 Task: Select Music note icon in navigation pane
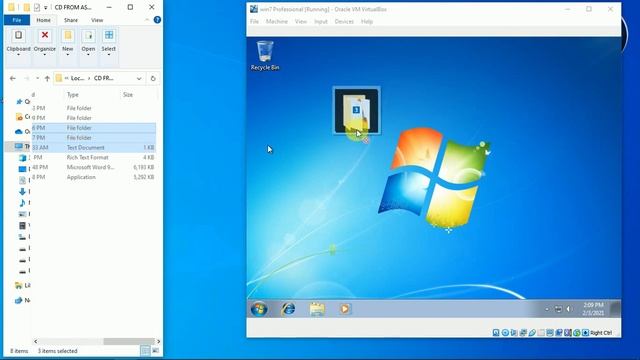coord(22,203)
